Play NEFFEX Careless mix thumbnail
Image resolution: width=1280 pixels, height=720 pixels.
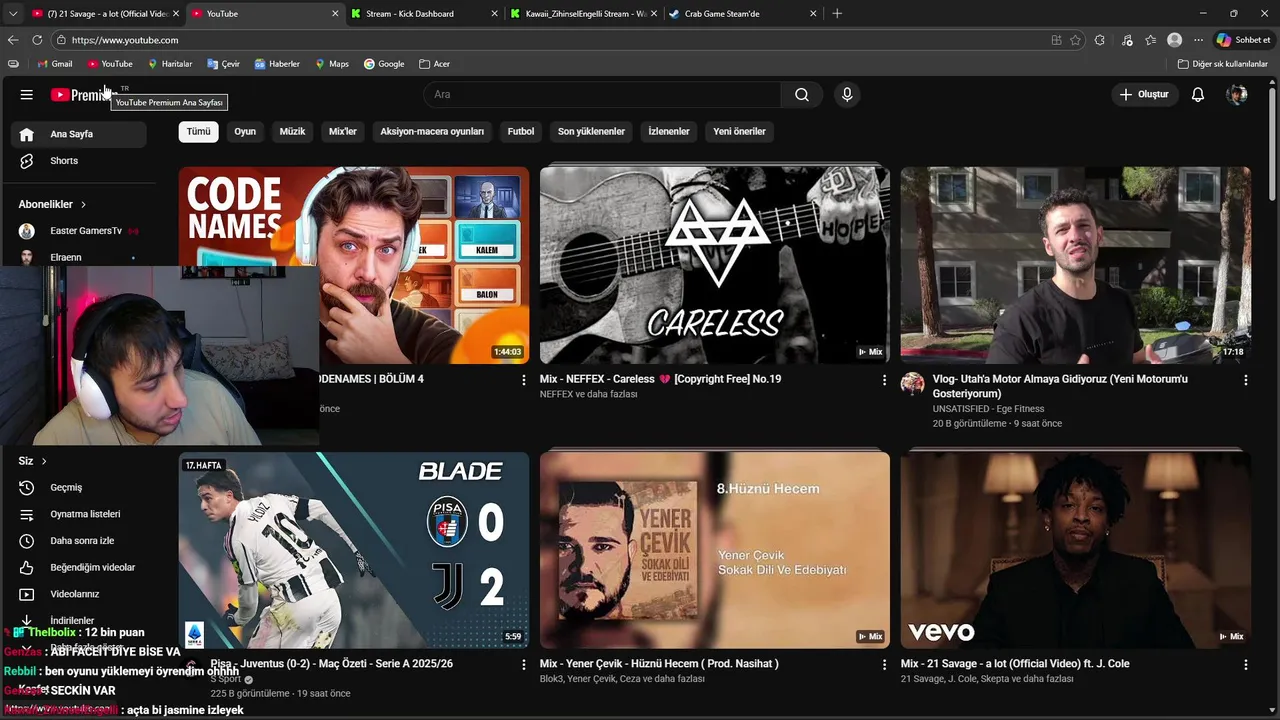click(x=714, y=265)
